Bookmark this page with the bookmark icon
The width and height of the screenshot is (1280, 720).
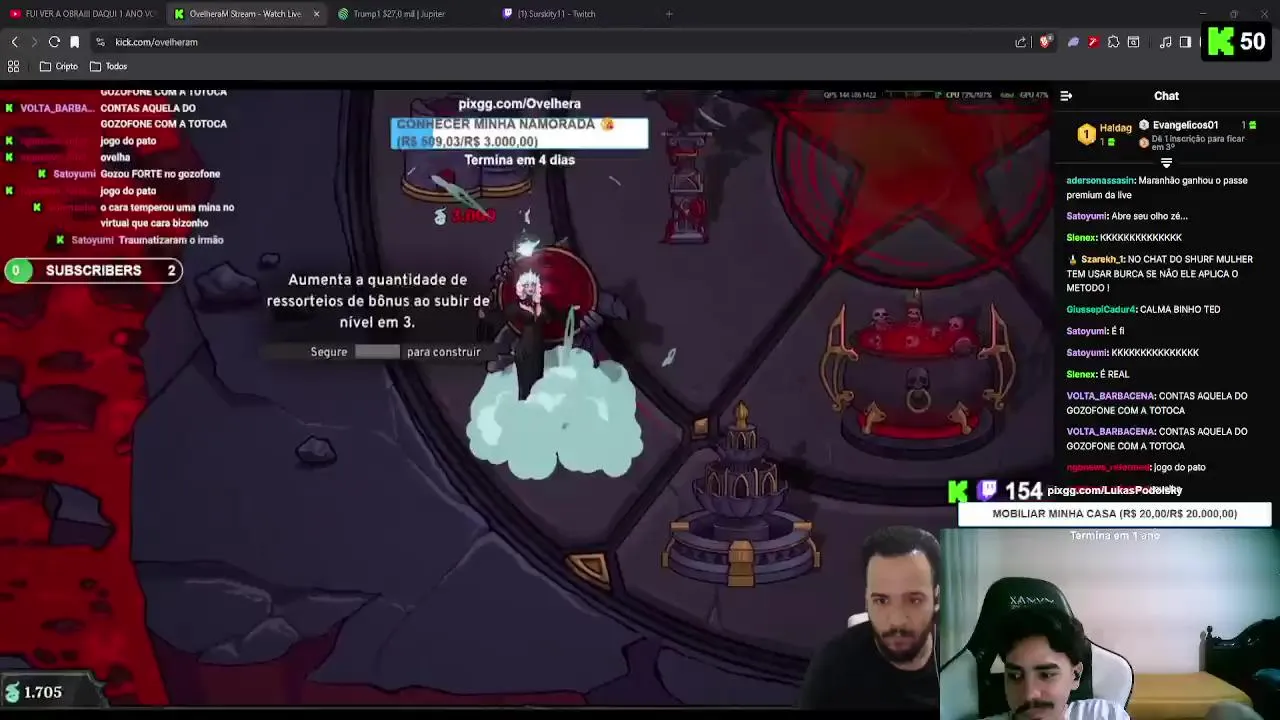74,42
